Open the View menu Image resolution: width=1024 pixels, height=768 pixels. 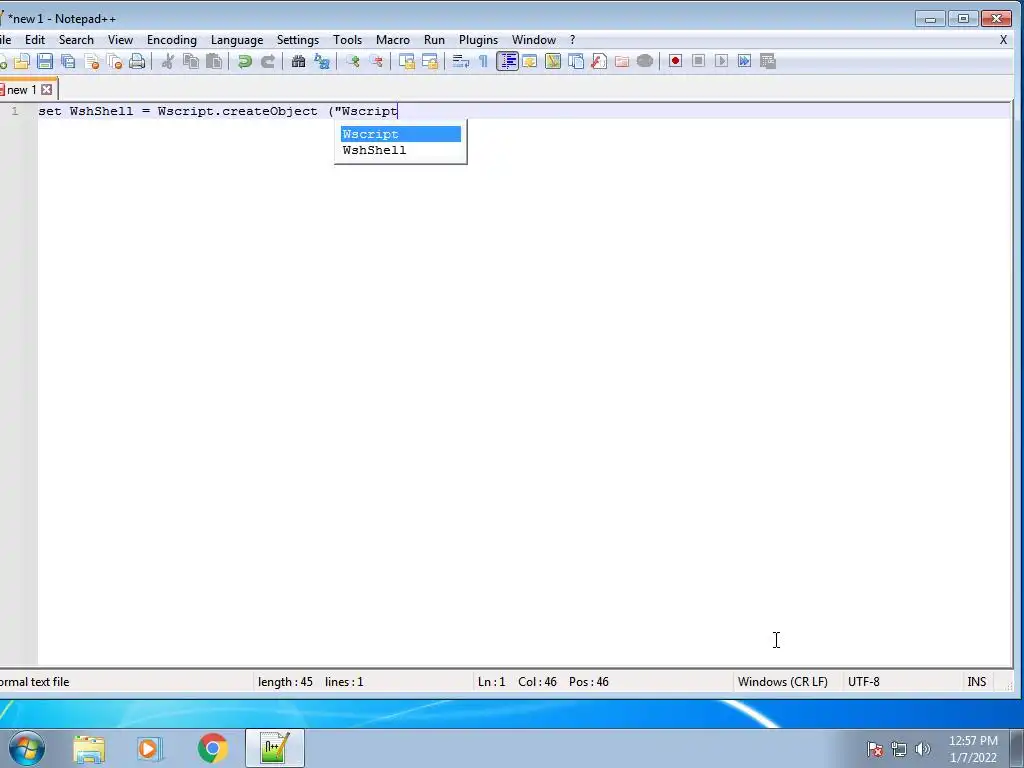click(x=120, y=40)
